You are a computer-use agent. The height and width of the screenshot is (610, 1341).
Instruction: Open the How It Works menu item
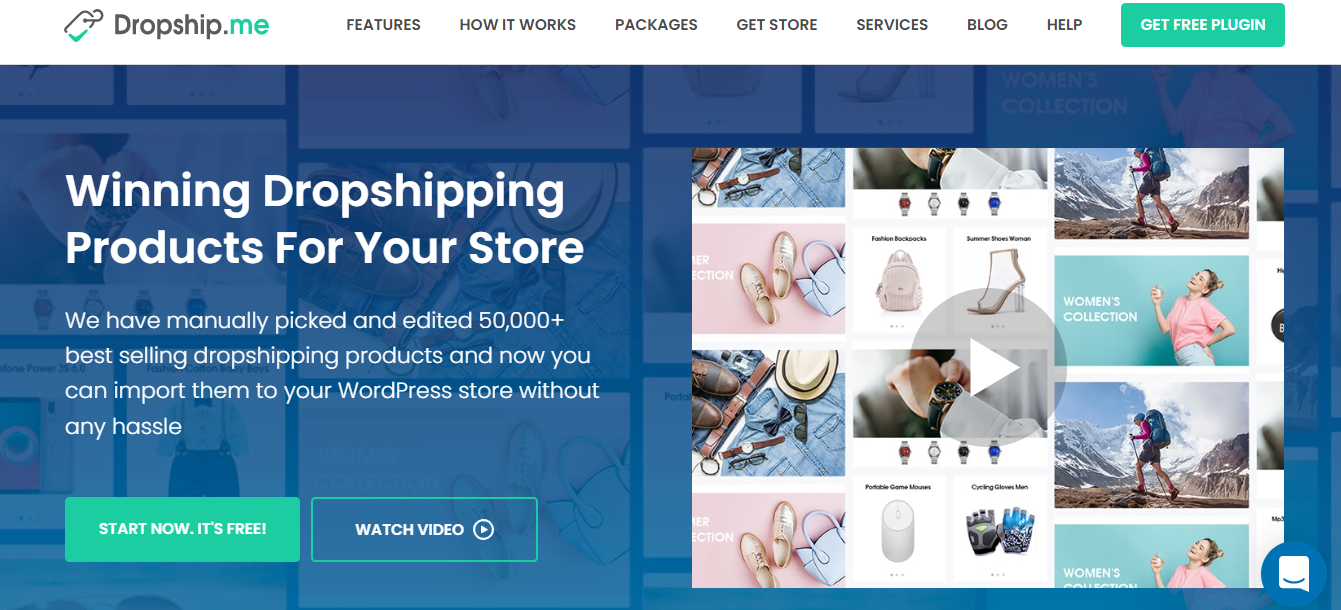coord(518,25)
